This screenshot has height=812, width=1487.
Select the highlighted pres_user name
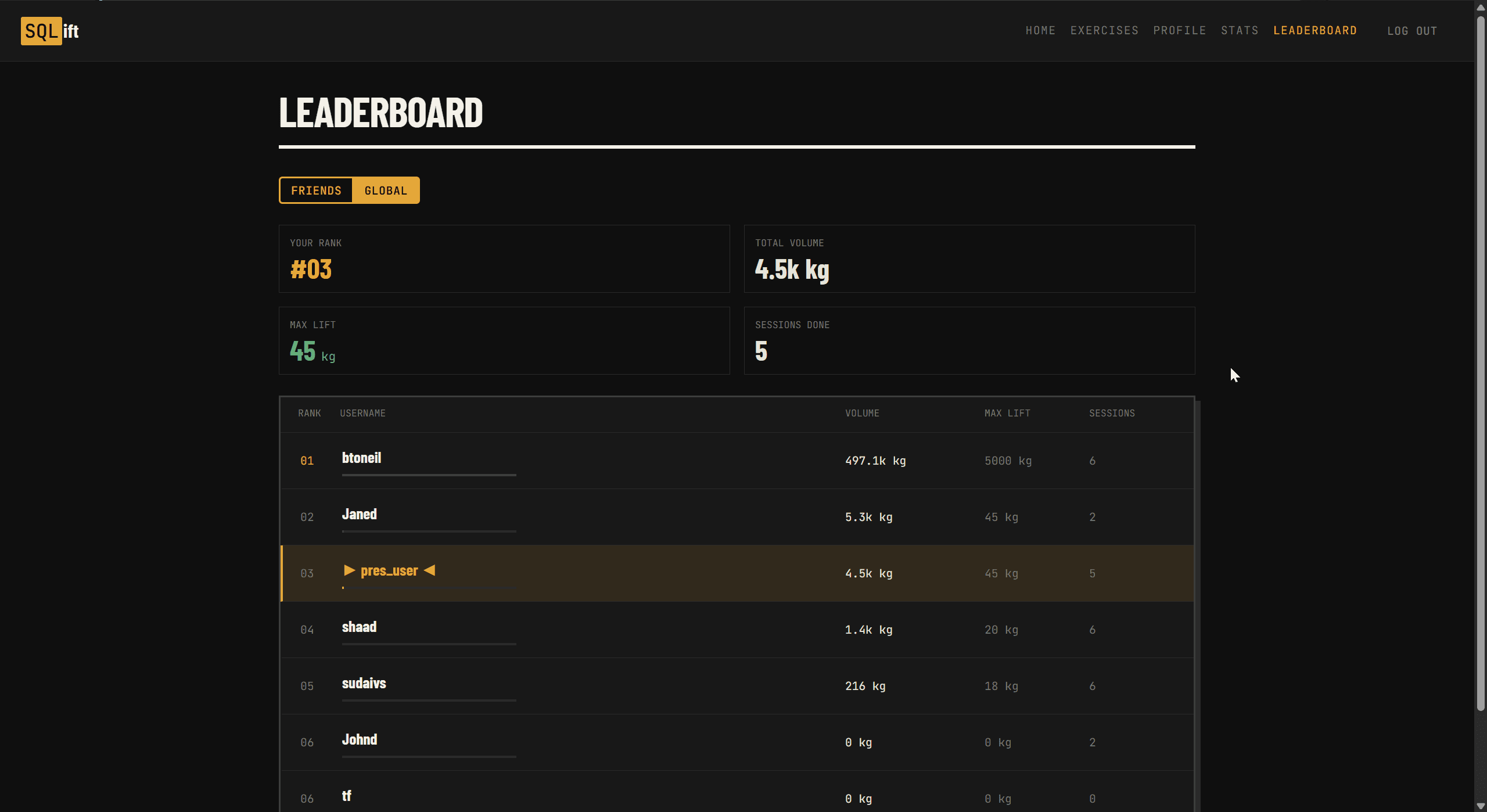(389, 570)
